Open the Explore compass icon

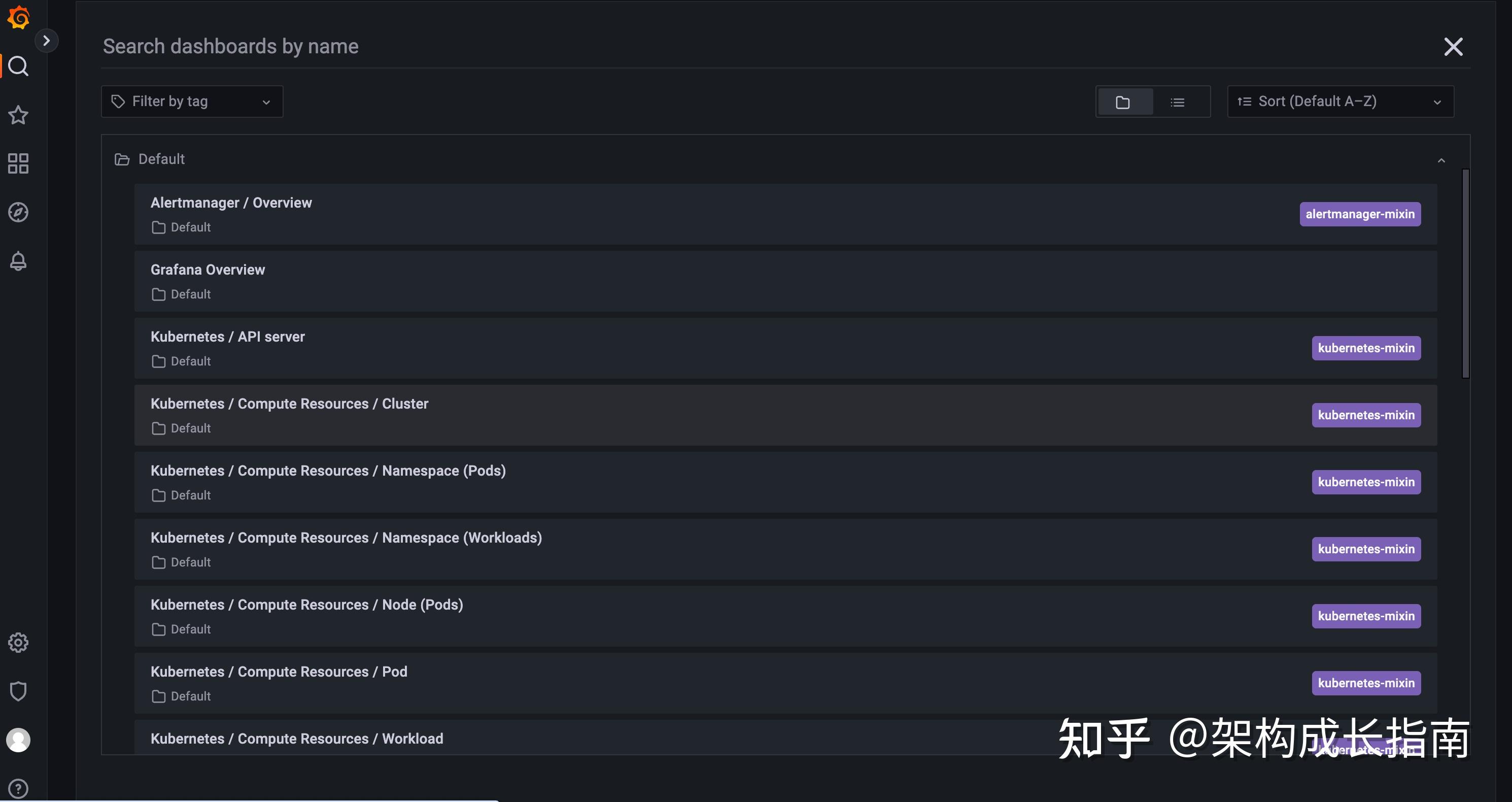(x=18, y=213)
